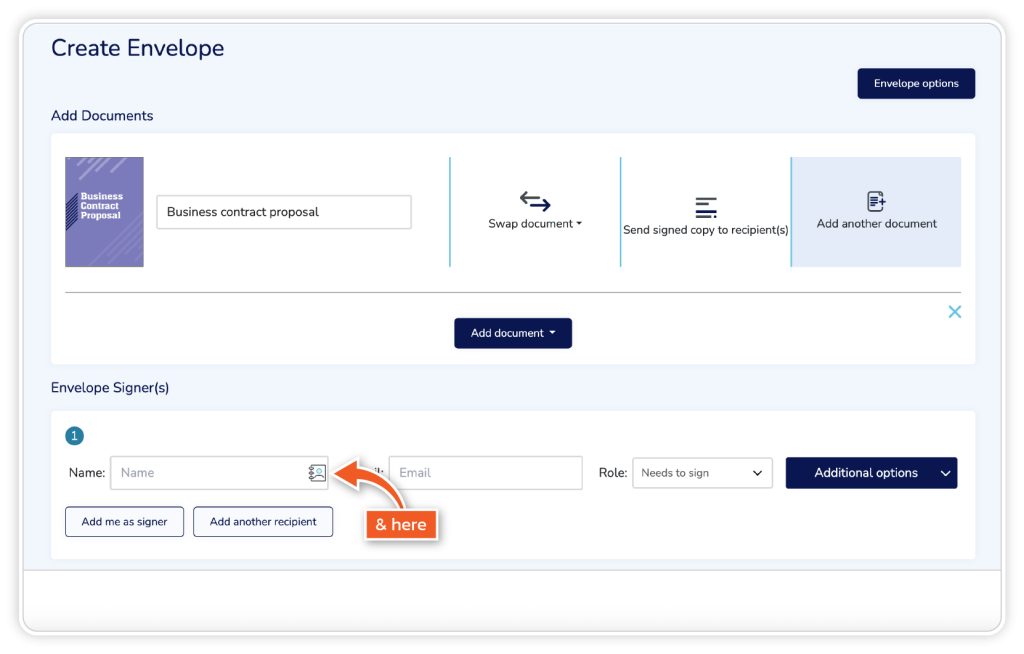The width and height of the screenshot is (1024, 654).
Task: Click the Send signed copy lines icon
Action: click(706, 208)
